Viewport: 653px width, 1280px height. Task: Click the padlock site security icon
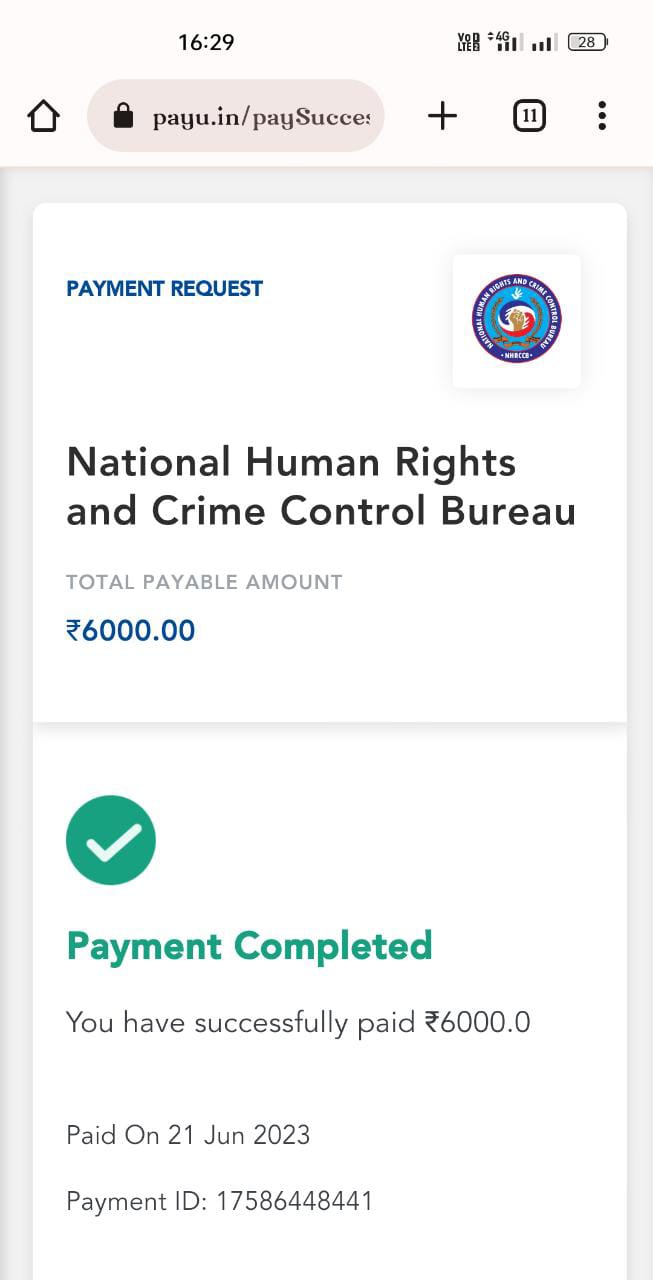[x=123, y=117]
